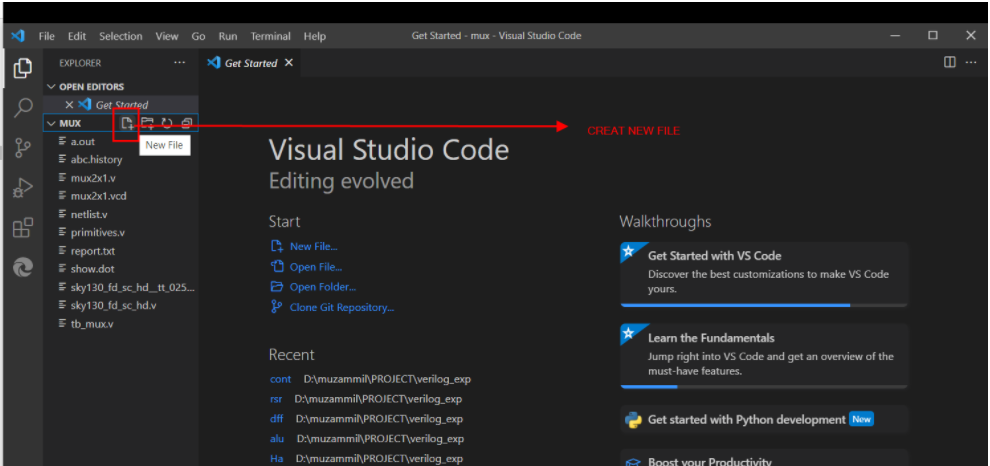Open recent folder cont
Image resolution: width=990 pixels, height=466 pixels.
[280, 379]
